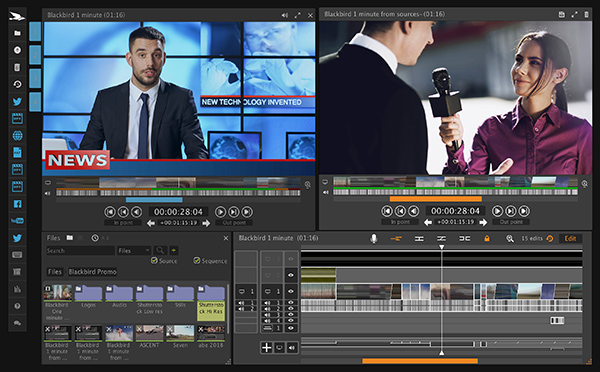
Task: Click the Out point button in left viewer
Action: (234, 223)
